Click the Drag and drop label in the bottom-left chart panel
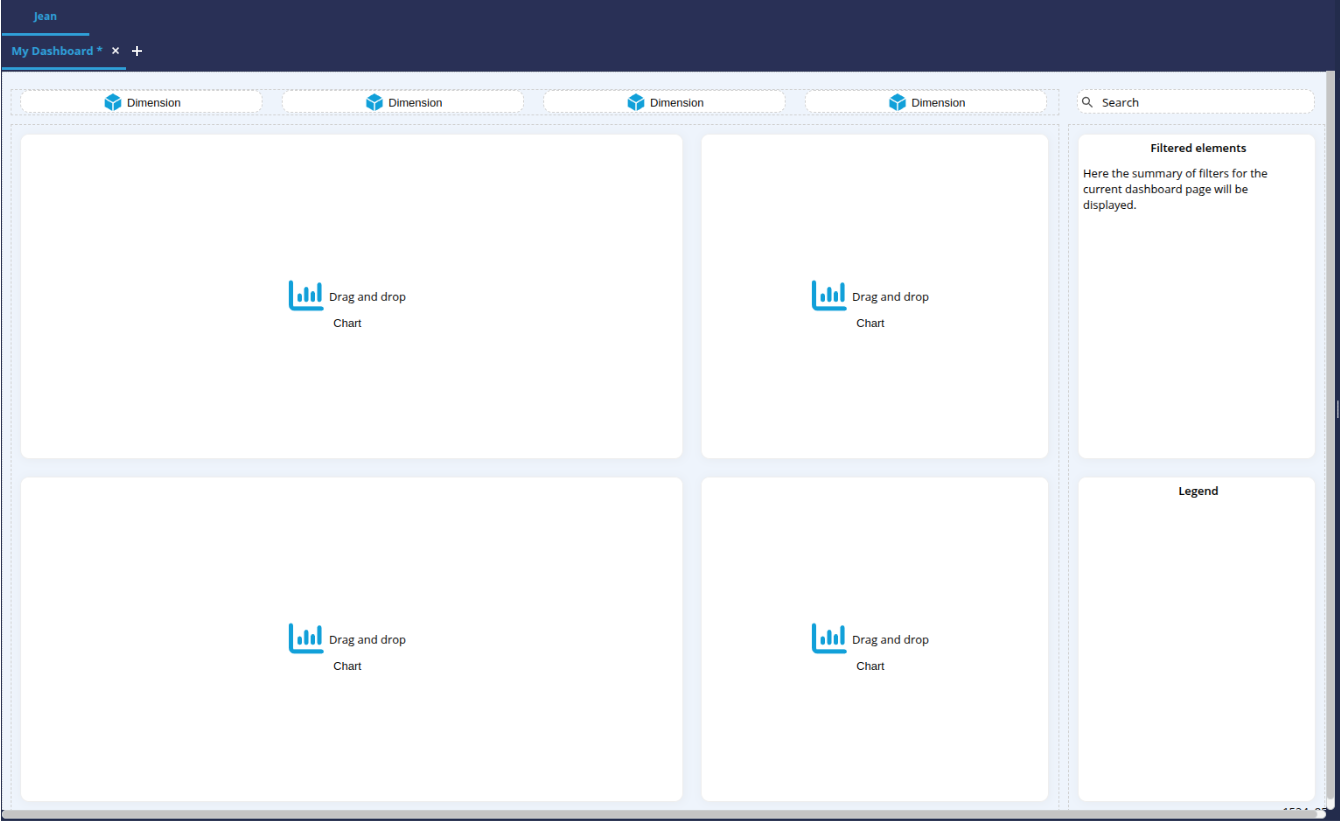This screenshot has height=821, width=1340. tap(367, 640)
